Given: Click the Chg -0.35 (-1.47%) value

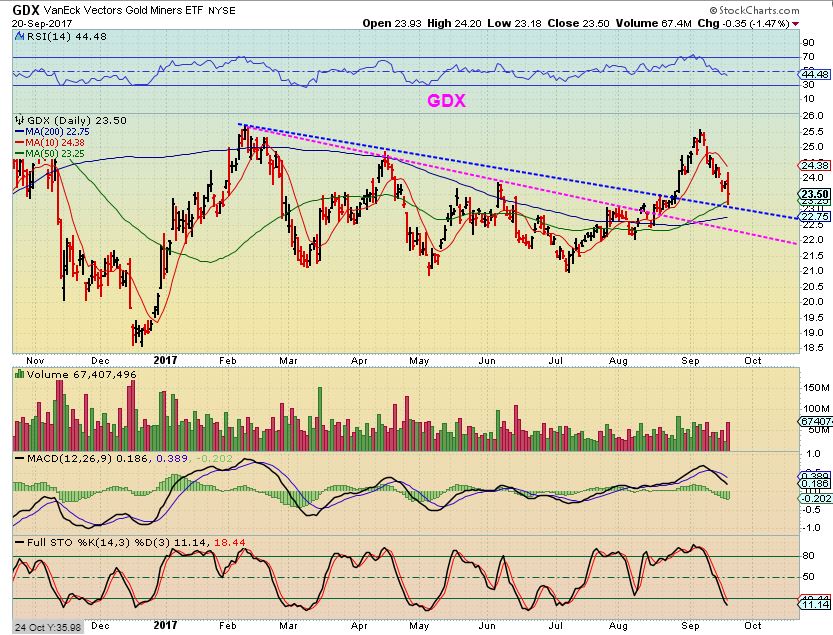Looking at the screenshot, I should pyautogui.click(x=744, y=23).
